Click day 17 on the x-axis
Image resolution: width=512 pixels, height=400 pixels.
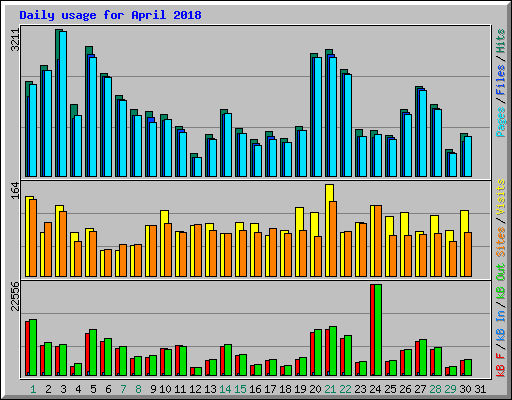270,389
